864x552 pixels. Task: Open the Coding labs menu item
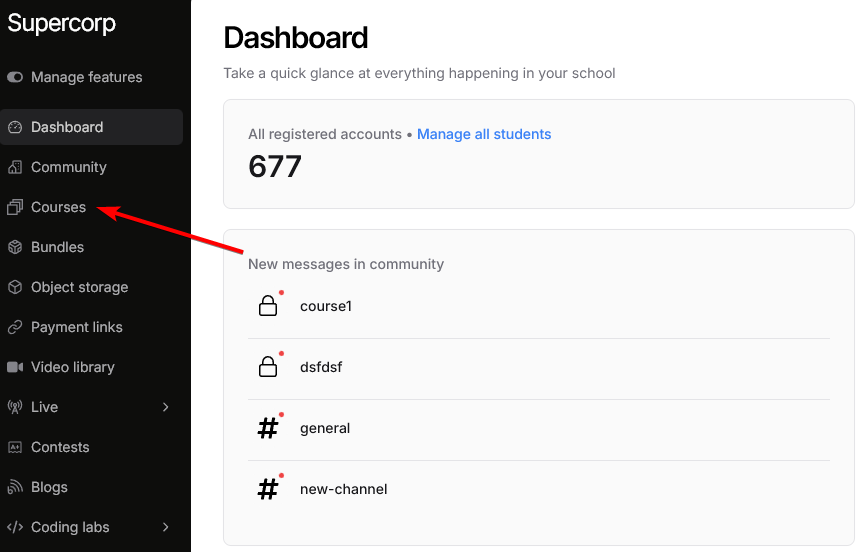pos(70,527)
